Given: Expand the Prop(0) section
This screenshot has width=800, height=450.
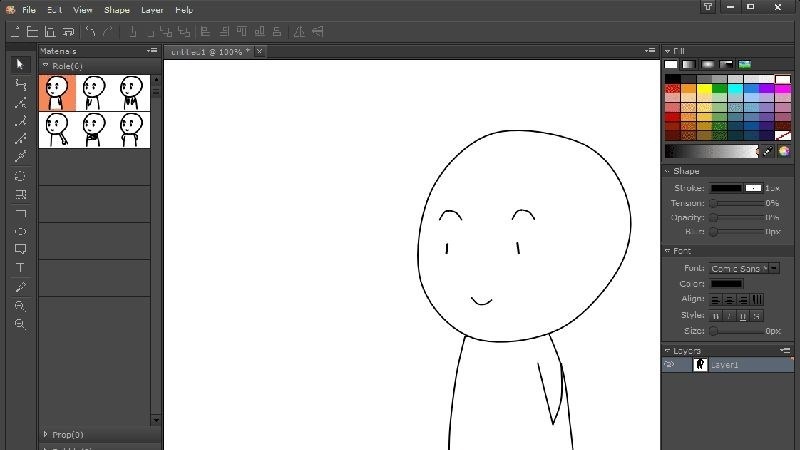Looking at the screenshot, I should [46, 434].
